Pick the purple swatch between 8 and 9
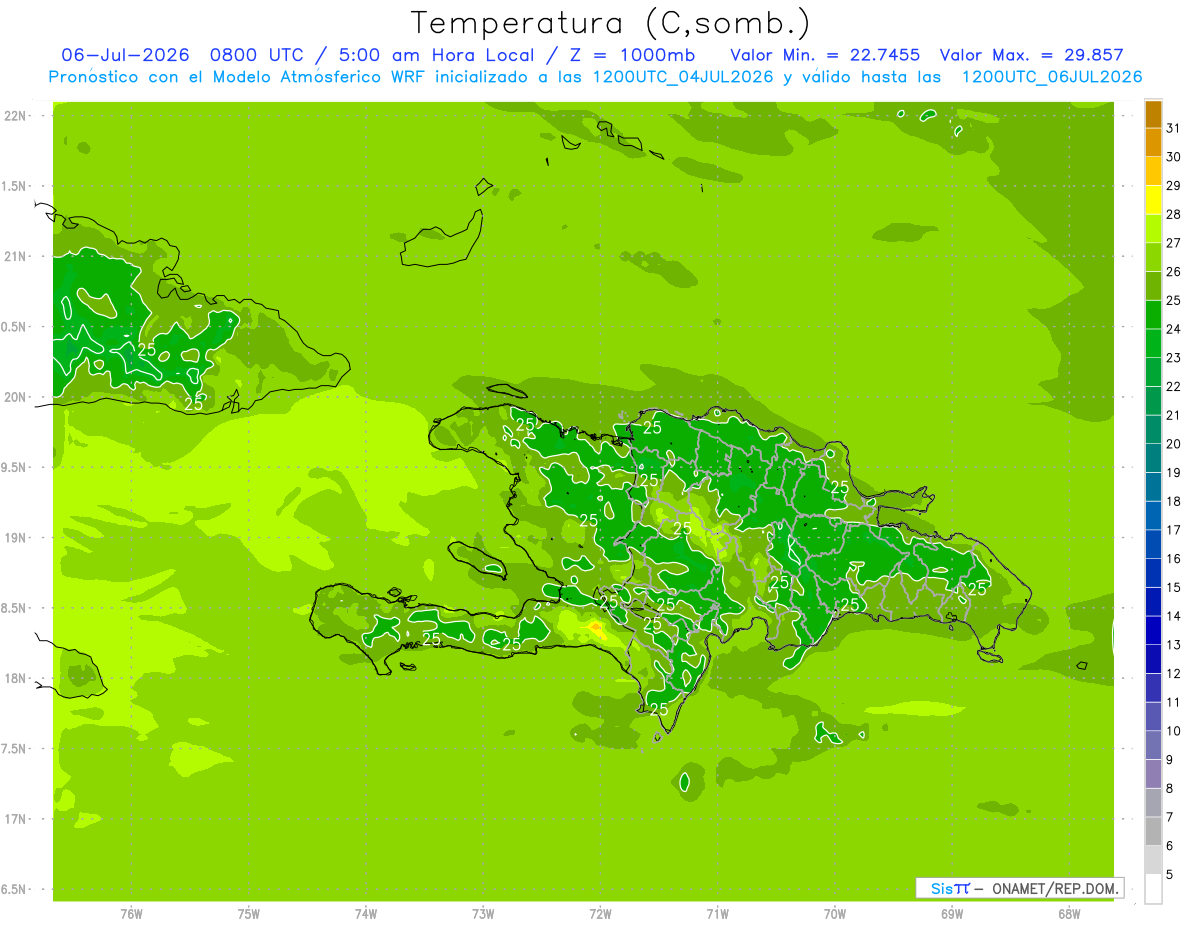1200x927 pixels. pyautogui.click(x=1153, y=774)
